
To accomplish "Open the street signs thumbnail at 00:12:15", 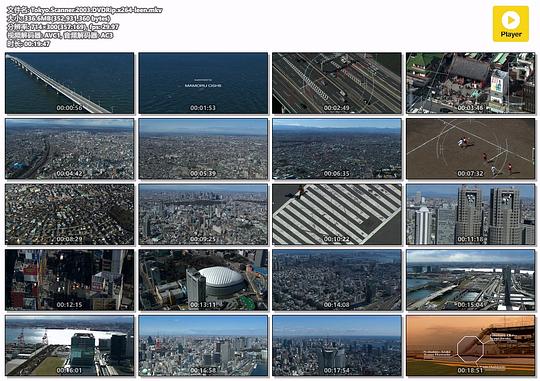I will (x=70, y=280).
